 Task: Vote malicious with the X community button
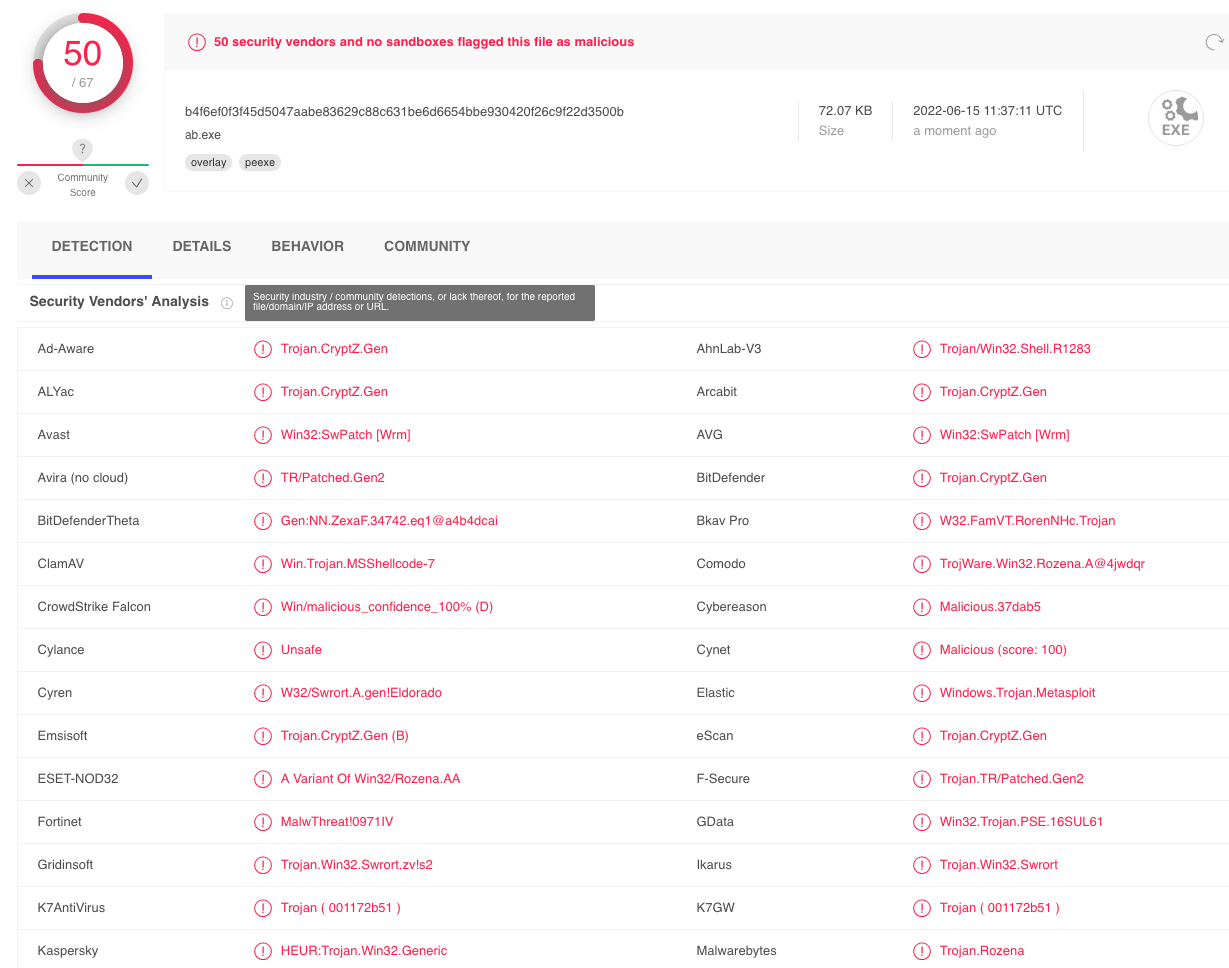(x=29, y=183)
